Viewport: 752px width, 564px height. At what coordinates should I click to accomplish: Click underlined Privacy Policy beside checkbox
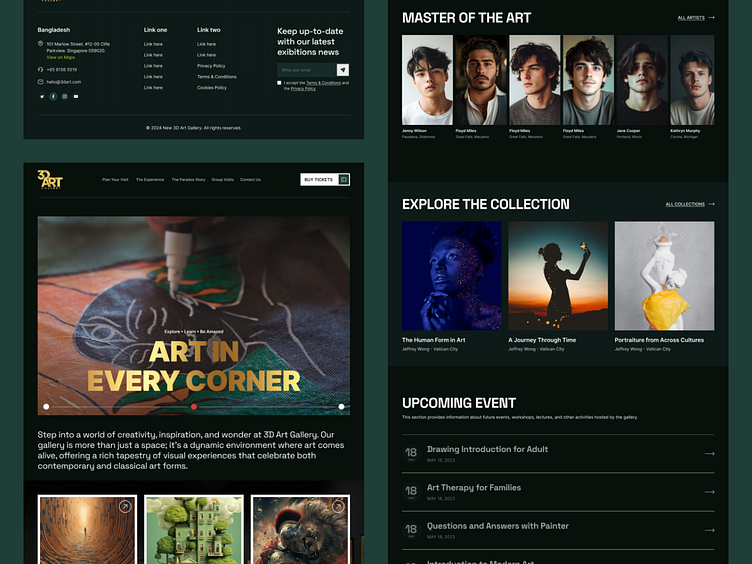point(303,89)
